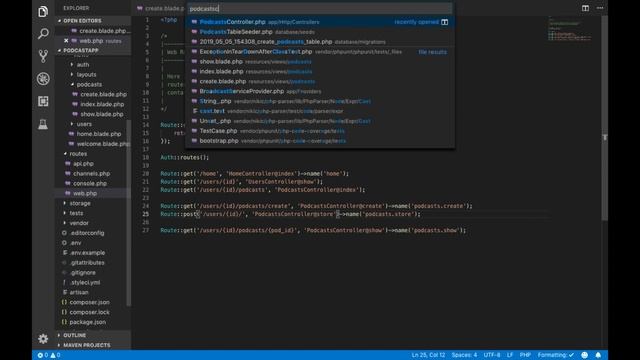Collapse the PODCASTAPP folder section
This screenshot has width=640, height=360.
pos(93,51)
